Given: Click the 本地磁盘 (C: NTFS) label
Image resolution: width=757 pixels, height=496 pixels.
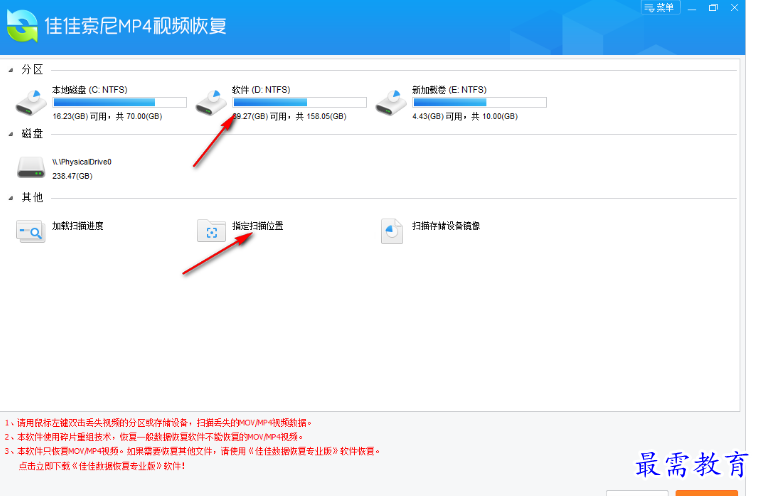Looking at the screenshot, I should coord(90,90).
